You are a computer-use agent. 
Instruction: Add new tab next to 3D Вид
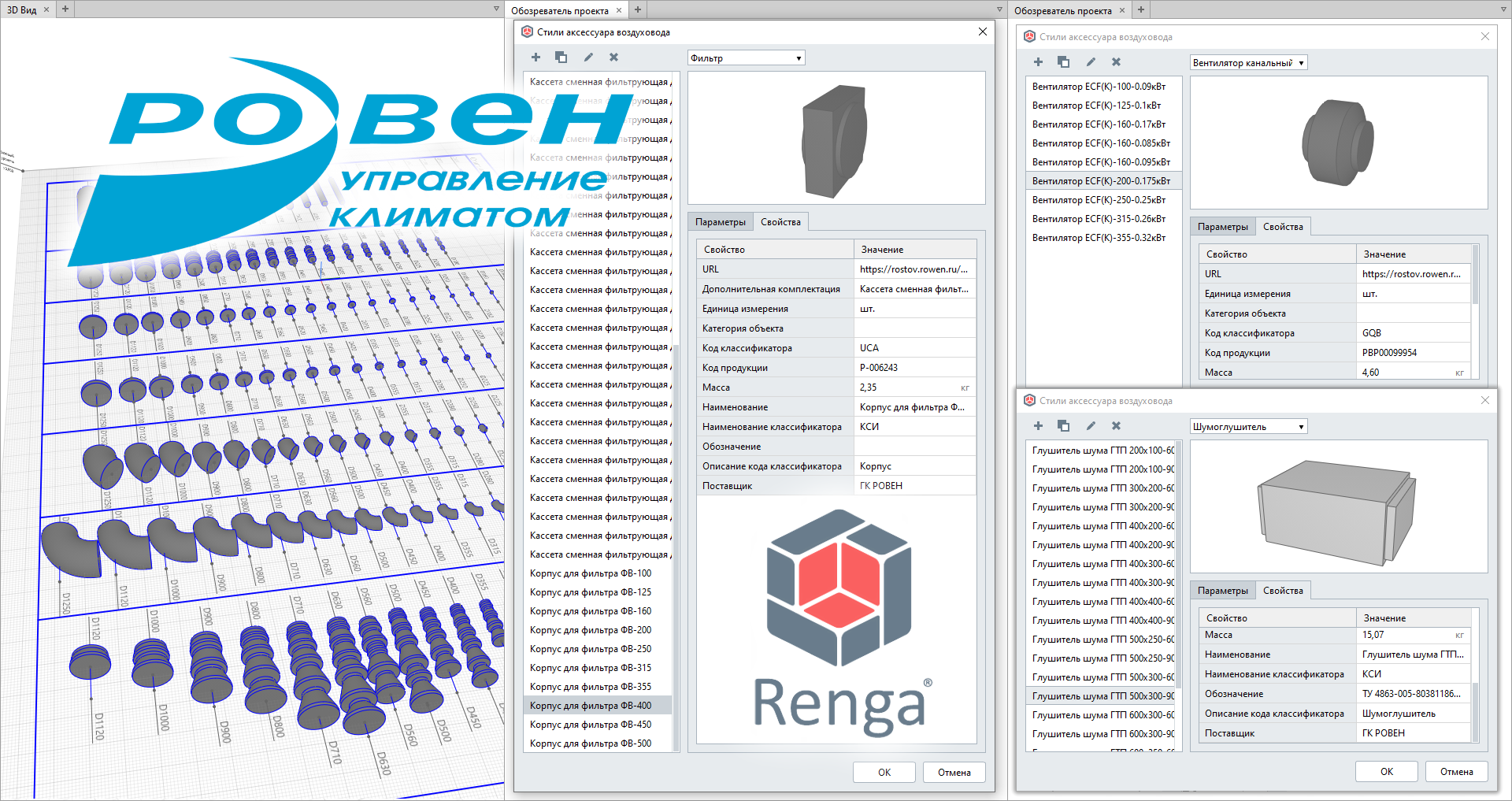pyautogui.click(x=65, y=9)
